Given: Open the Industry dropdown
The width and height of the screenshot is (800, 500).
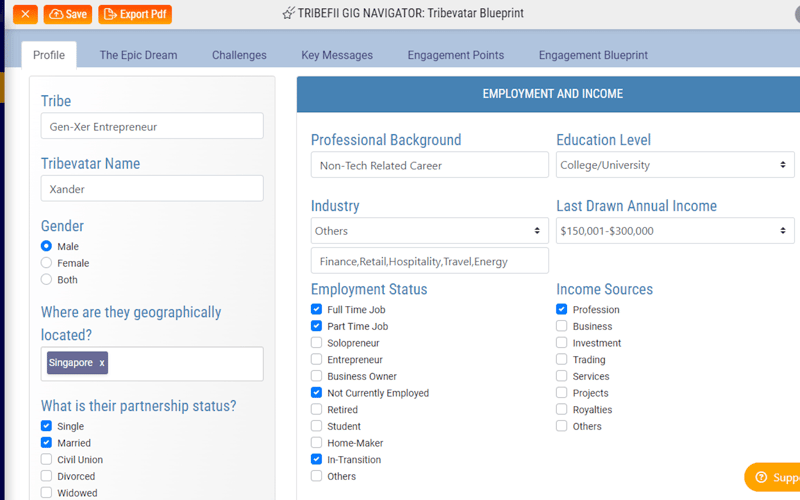Looking at the screenshot, I should point(430,231).
